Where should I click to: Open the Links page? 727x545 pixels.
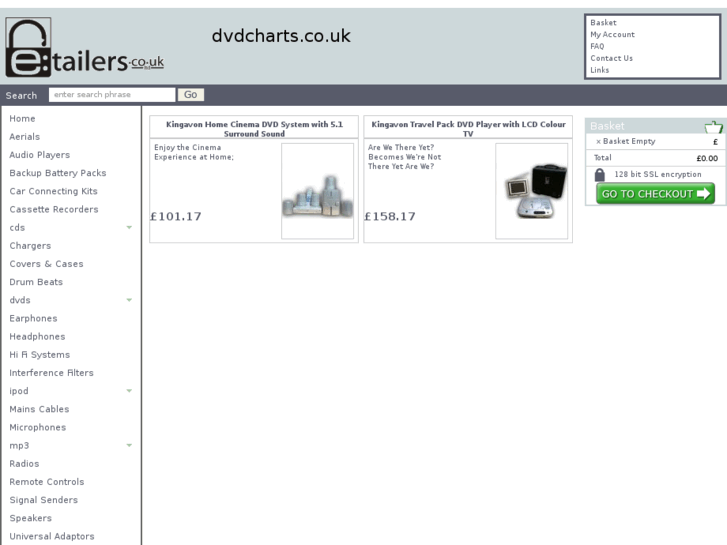pyautogui.click(x=599, y=70)
